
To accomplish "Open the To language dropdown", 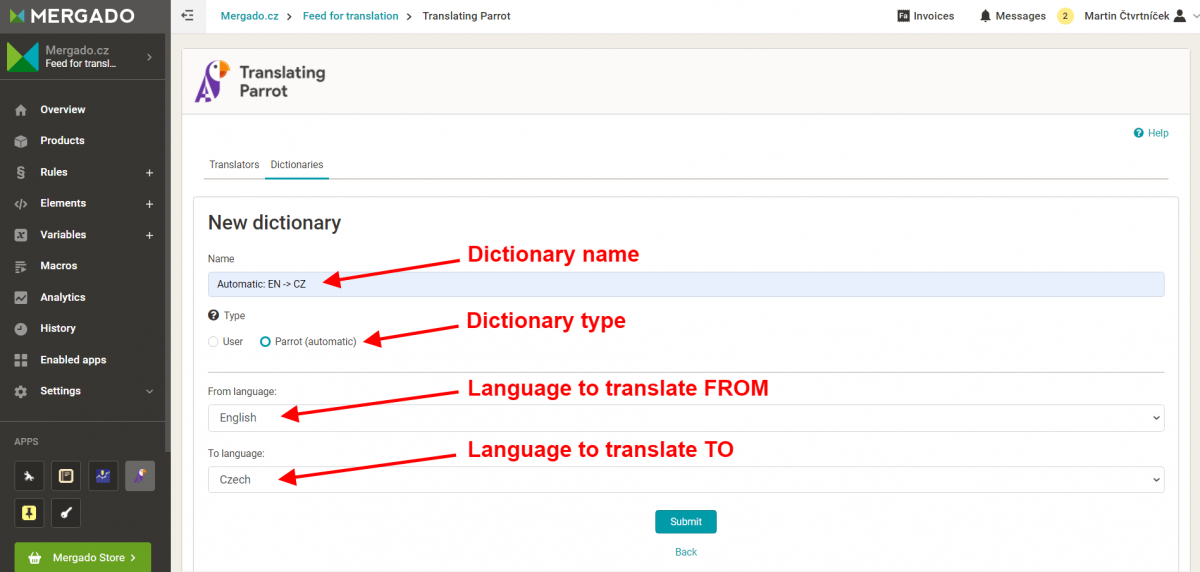I will (x=686, y=479).
